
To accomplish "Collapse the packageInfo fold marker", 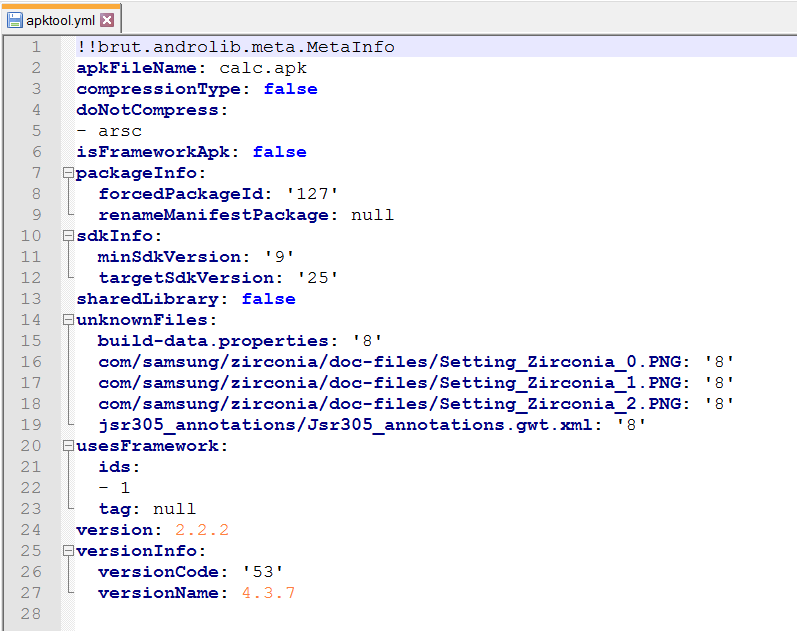I will (x=68, y=173).
